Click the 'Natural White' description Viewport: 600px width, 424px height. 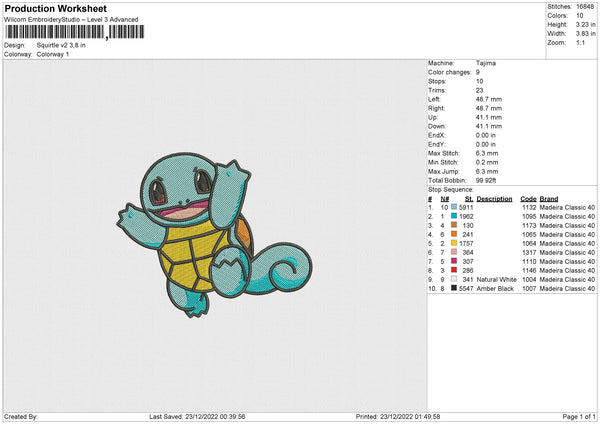click(496, 280)
